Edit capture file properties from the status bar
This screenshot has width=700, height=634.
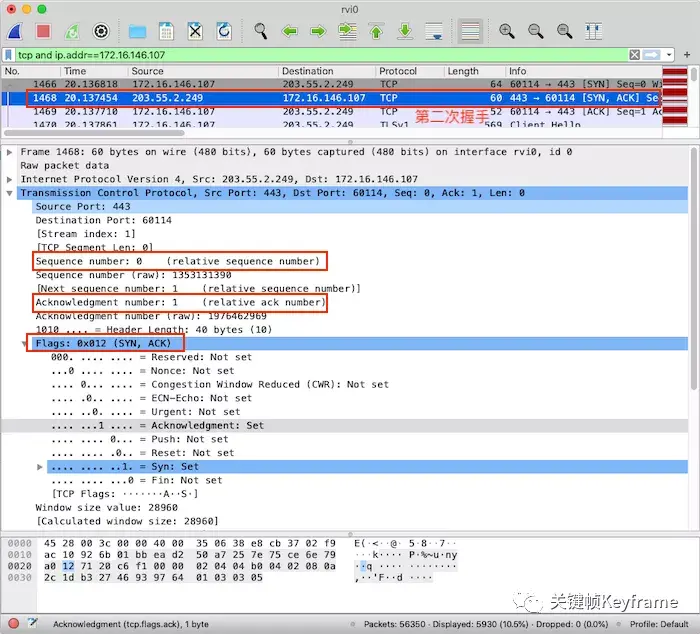[33, 624]
